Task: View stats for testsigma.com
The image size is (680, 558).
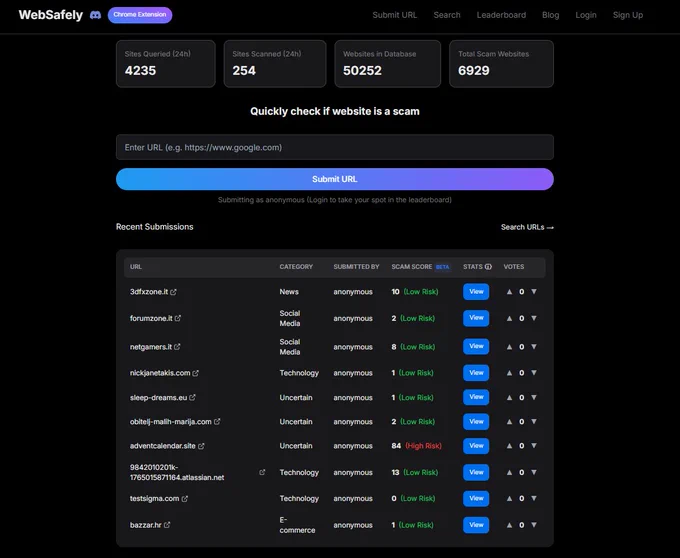Action: click(476, 499)
